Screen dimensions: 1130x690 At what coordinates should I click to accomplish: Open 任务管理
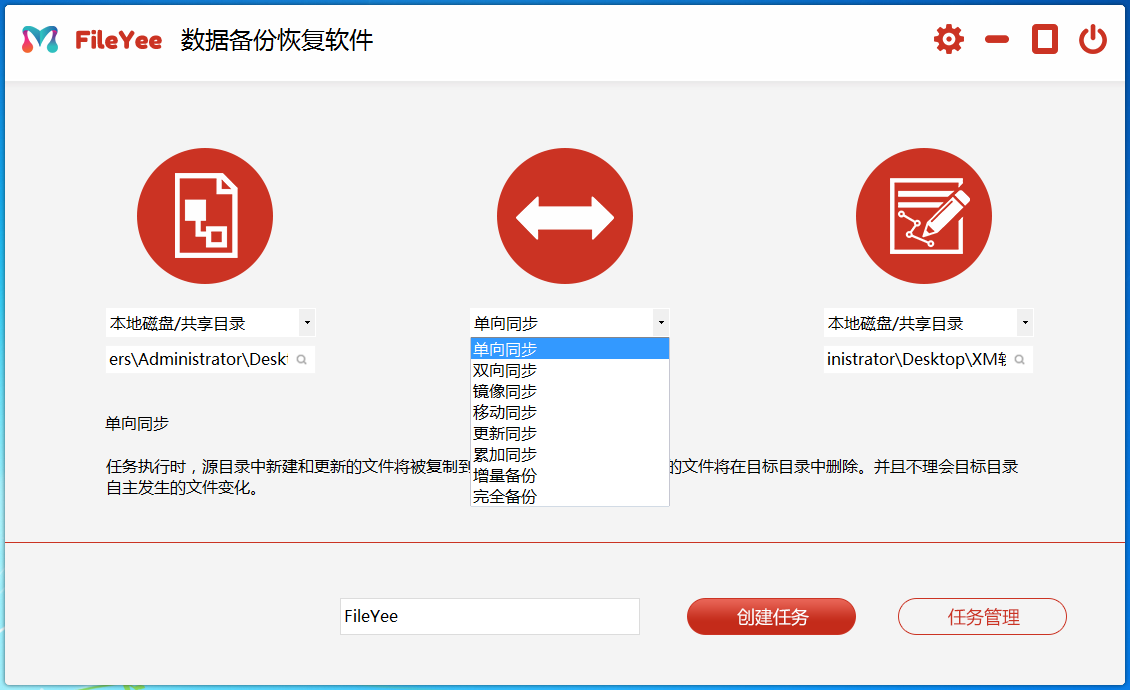pyautogui.click(x=982, y=616)
